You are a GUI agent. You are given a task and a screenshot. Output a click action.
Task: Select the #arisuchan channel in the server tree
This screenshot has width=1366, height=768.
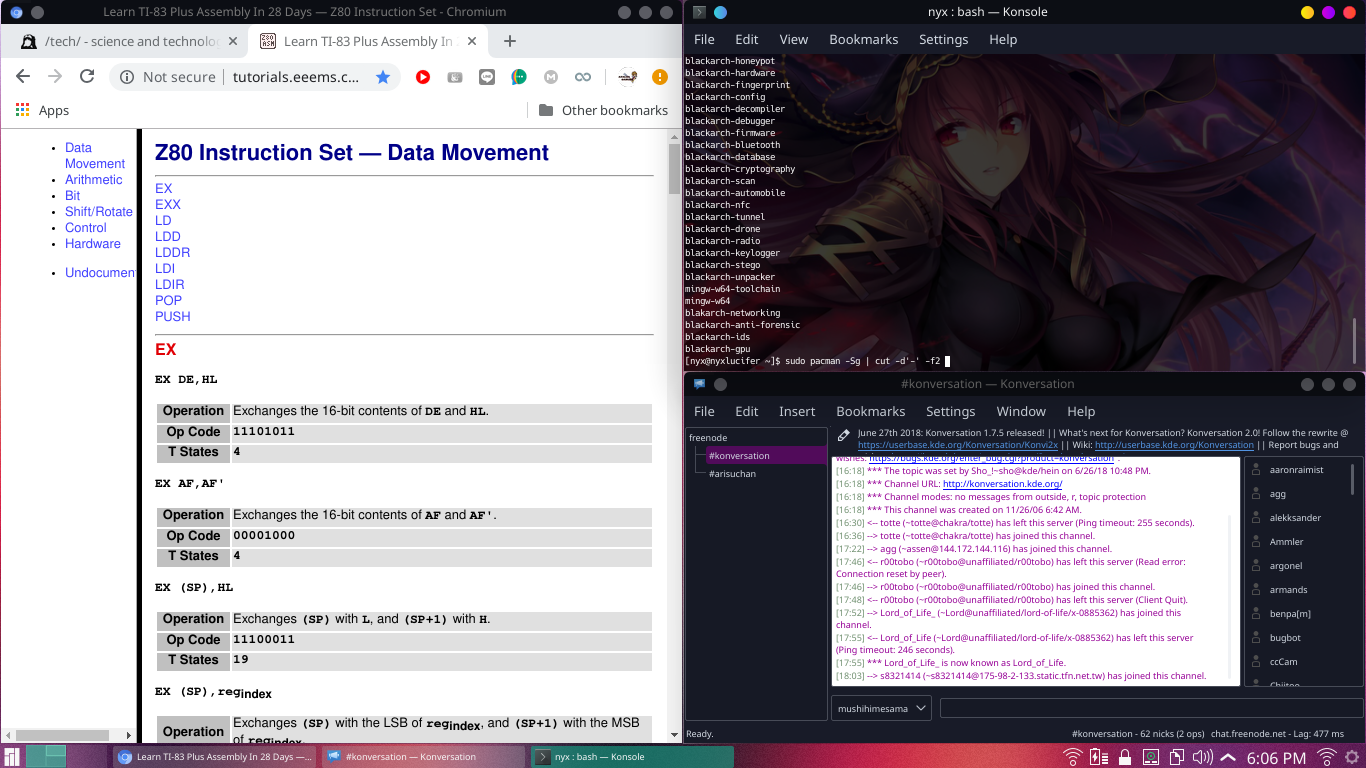point(732,473)
